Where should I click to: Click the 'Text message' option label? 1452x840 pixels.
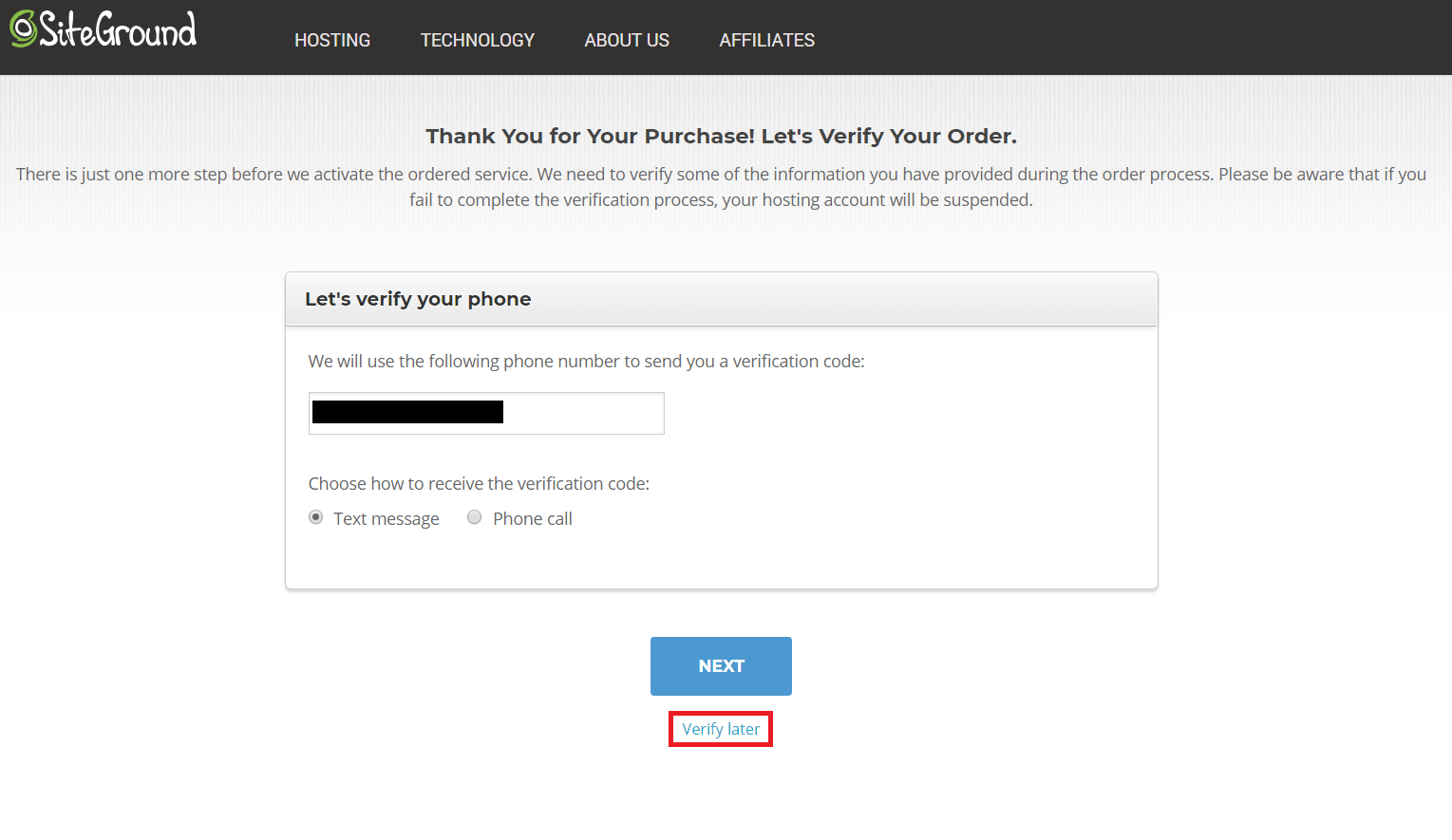point(387,518)
